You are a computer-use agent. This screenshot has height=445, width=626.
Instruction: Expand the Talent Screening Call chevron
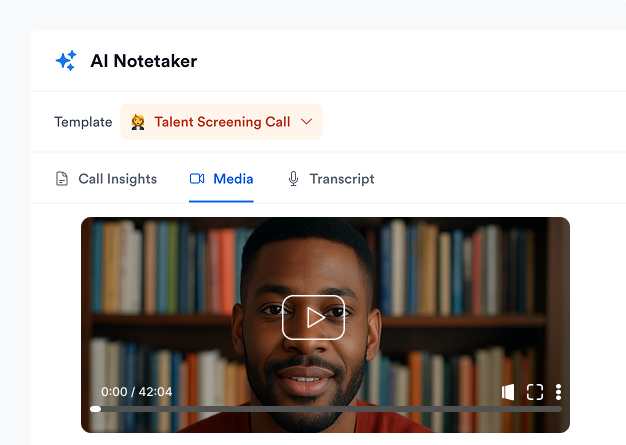(306, 121)
